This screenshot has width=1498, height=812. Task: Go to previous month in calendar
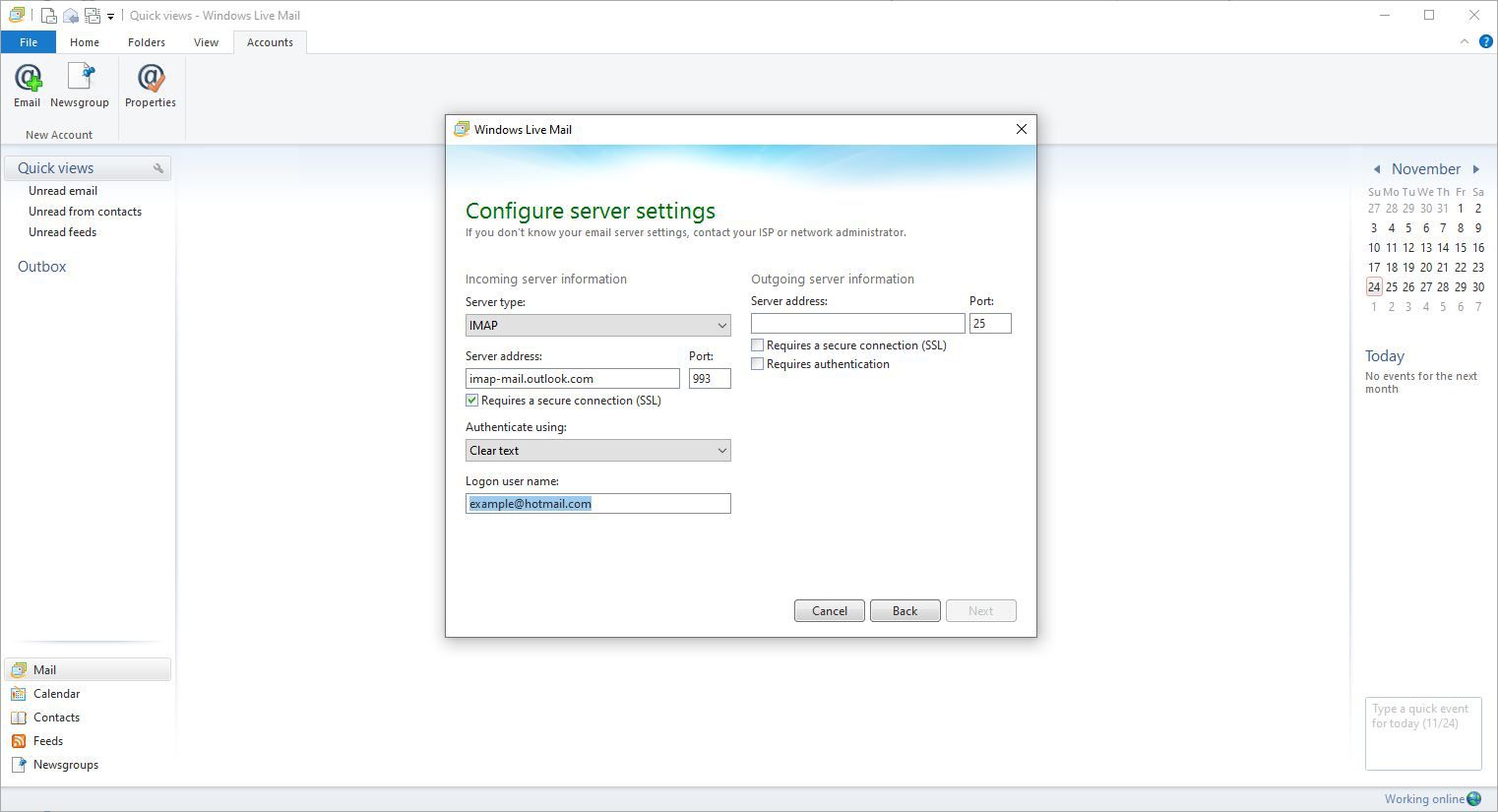(1377, 169)
